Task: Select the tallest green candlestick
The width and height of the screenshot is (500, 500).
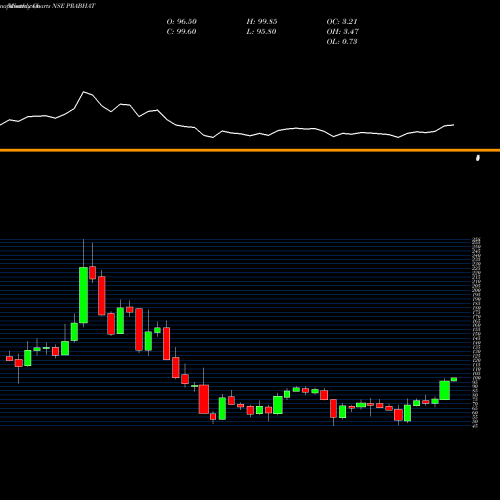Action: (x=83, y=295)
